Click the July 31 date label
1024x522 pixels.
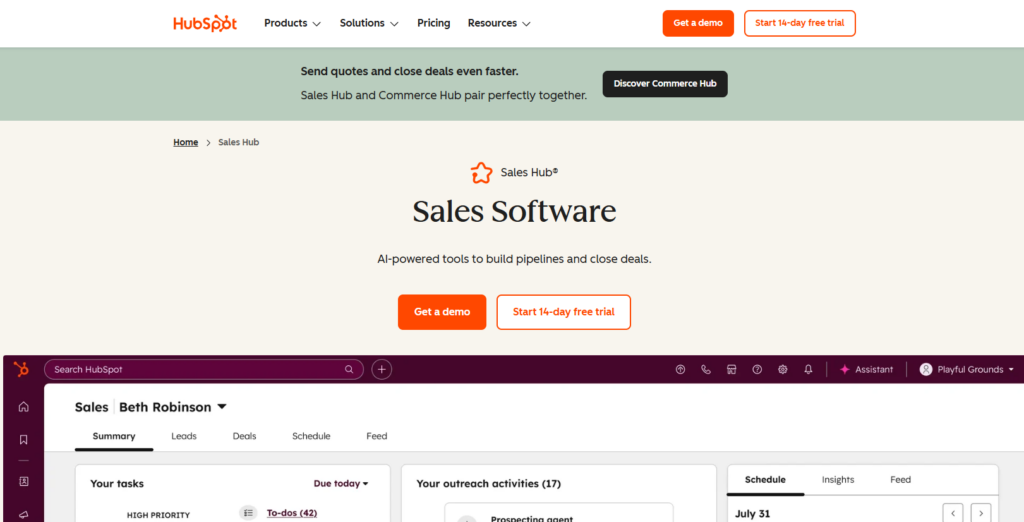coord(753,514)
